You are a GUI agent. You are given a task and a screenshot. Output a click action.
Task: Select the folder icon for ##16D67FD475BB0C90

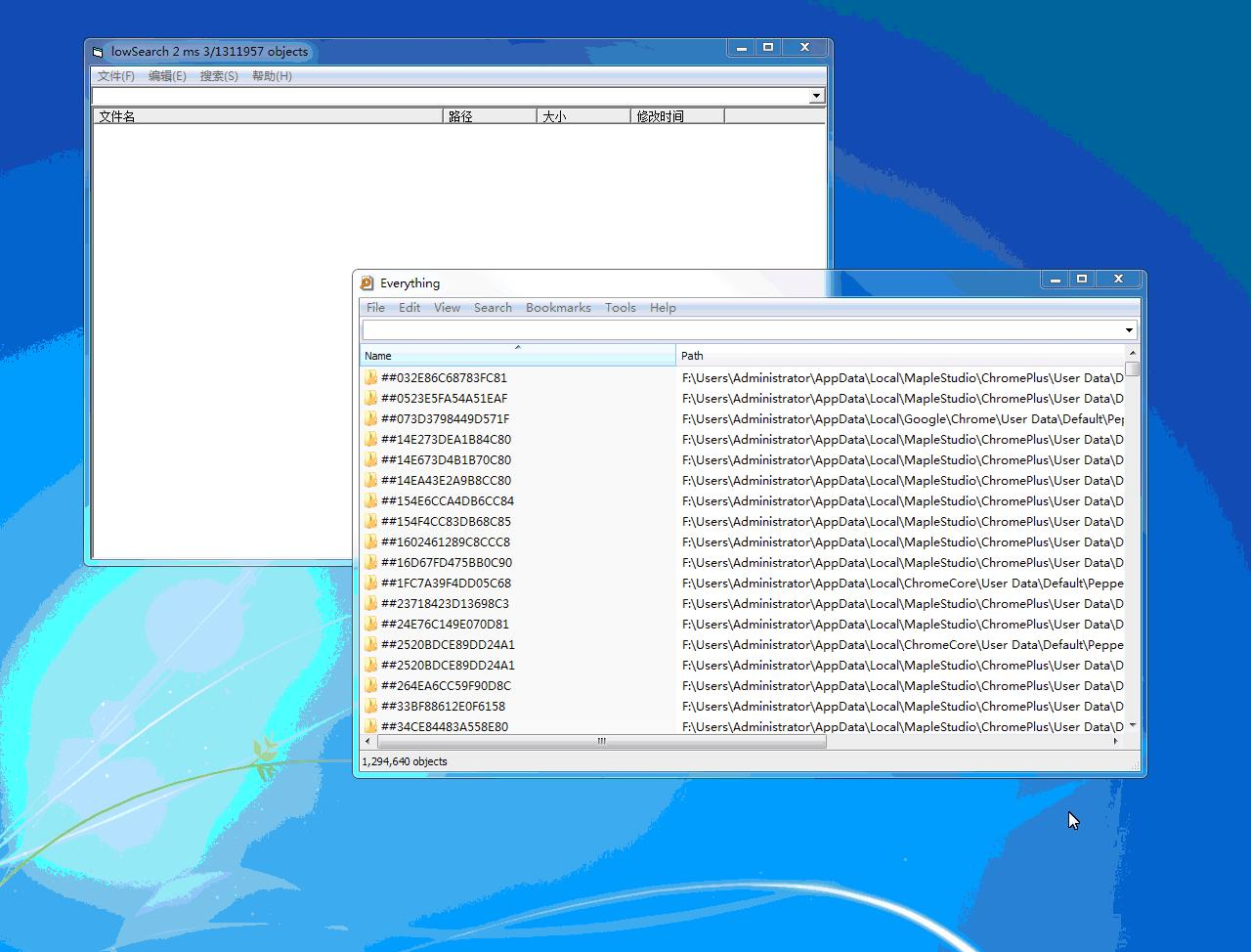point(370,563)
